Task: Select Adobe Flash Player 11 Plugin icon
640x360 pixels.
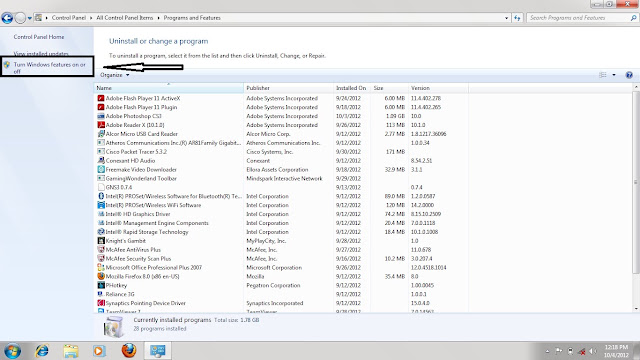Action: coord(101,107)
